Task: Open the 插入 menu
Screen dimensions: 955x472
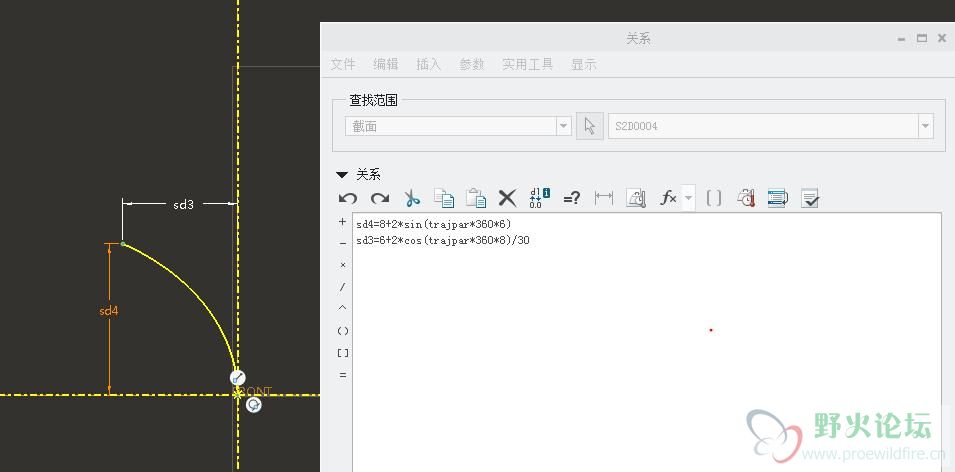Action: [428, 64]
